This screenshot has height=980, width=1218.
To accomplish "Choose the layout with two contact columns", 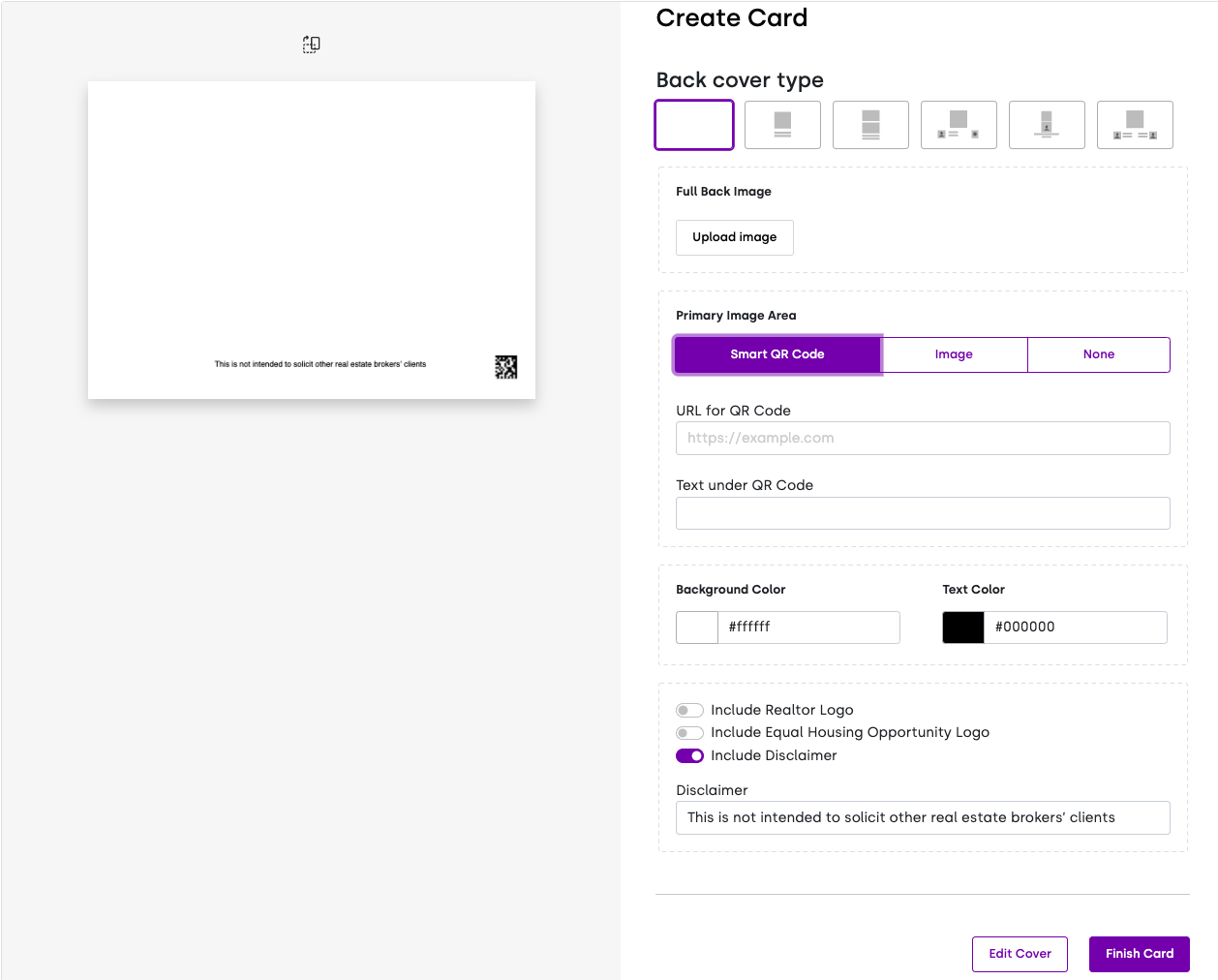I will pyautogui.click(x=1135, y=125).
